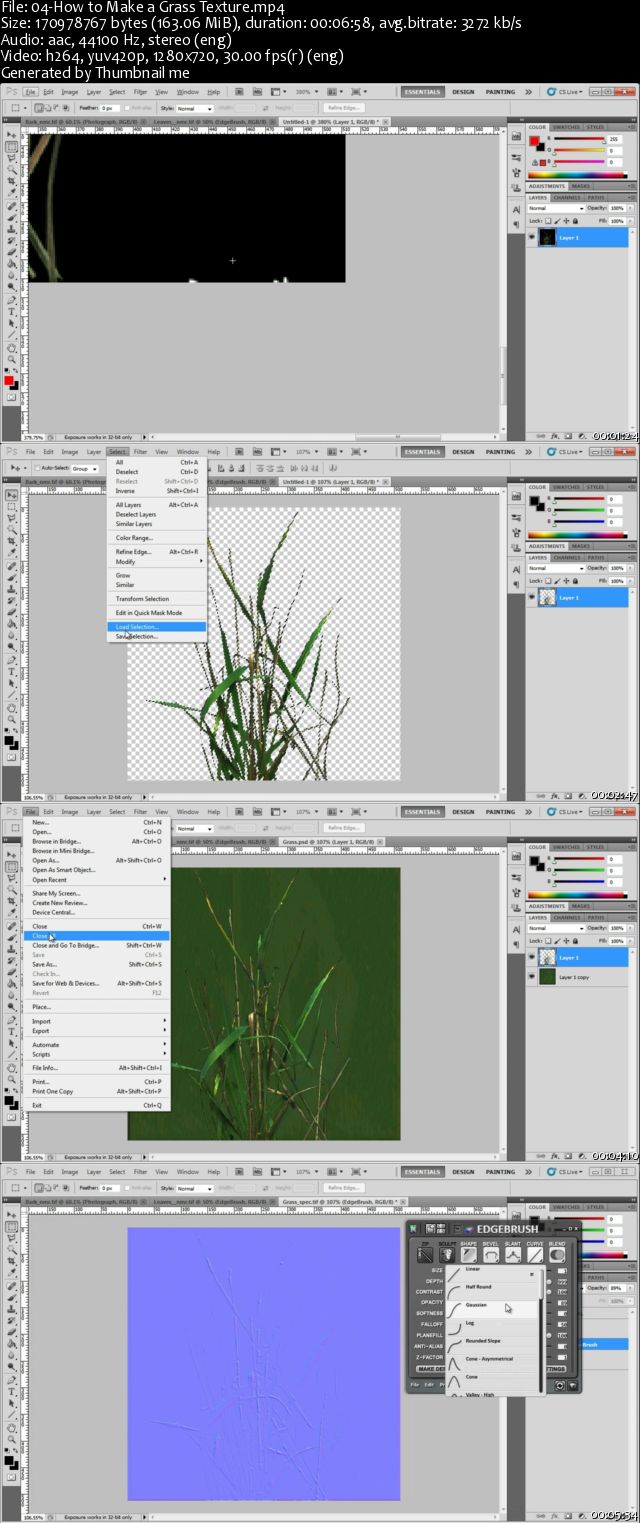The height and width of the screenshot is (1523, 640).
Task: Open blend mode Normal dropdown in Select-menu frame
Action: 555,568
